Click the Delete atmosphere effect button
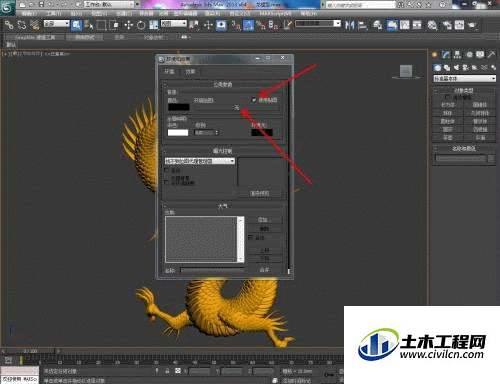Image resolution: width=500 pixels, height=384 pixels. (x=264, y=229)
